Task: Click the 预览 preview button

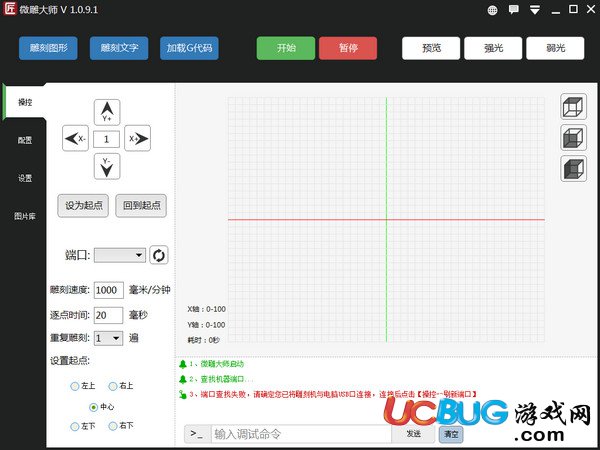Action: tap(431, 48)
